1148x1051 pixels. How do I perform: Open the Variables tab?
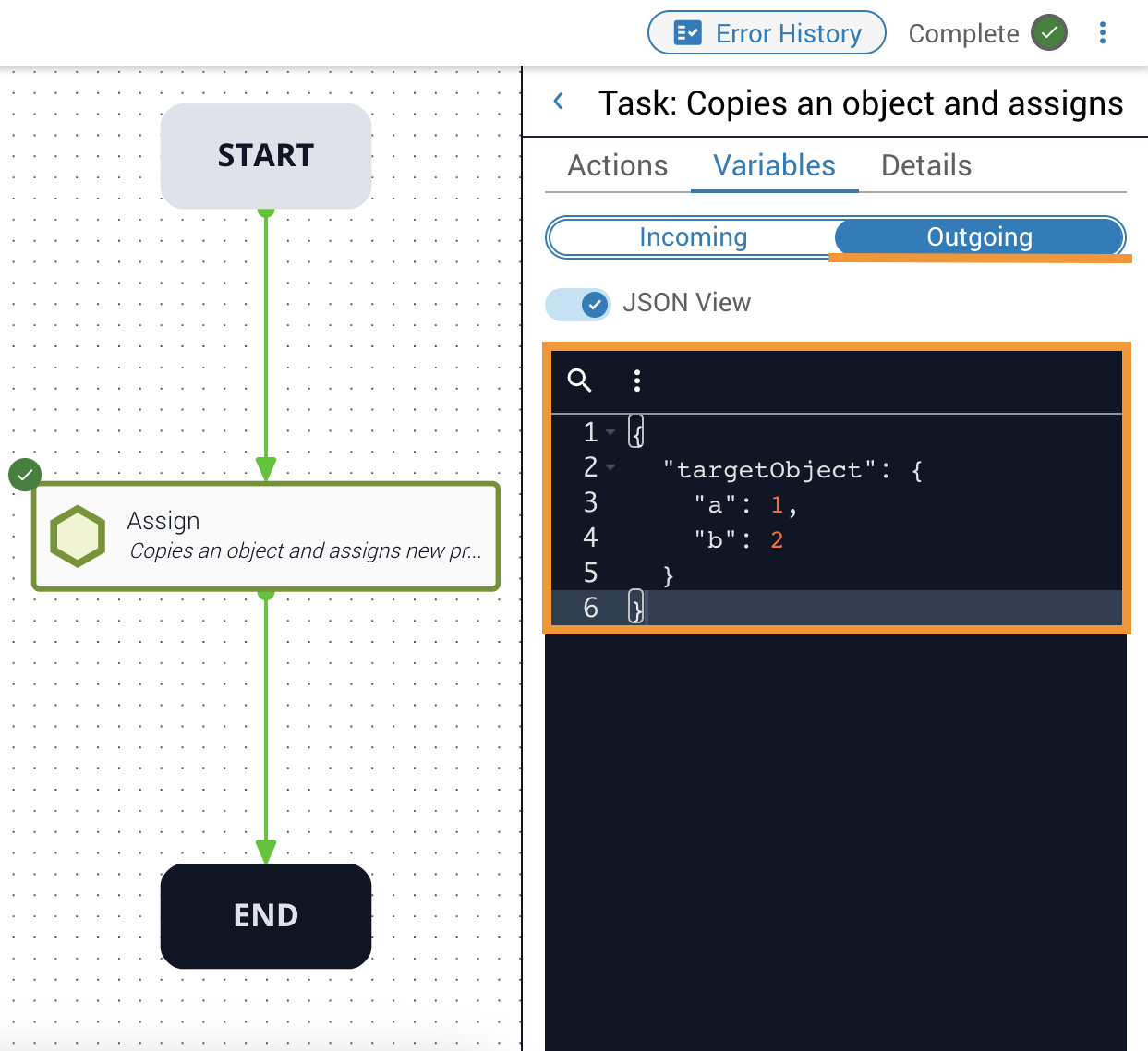[774, 166]
